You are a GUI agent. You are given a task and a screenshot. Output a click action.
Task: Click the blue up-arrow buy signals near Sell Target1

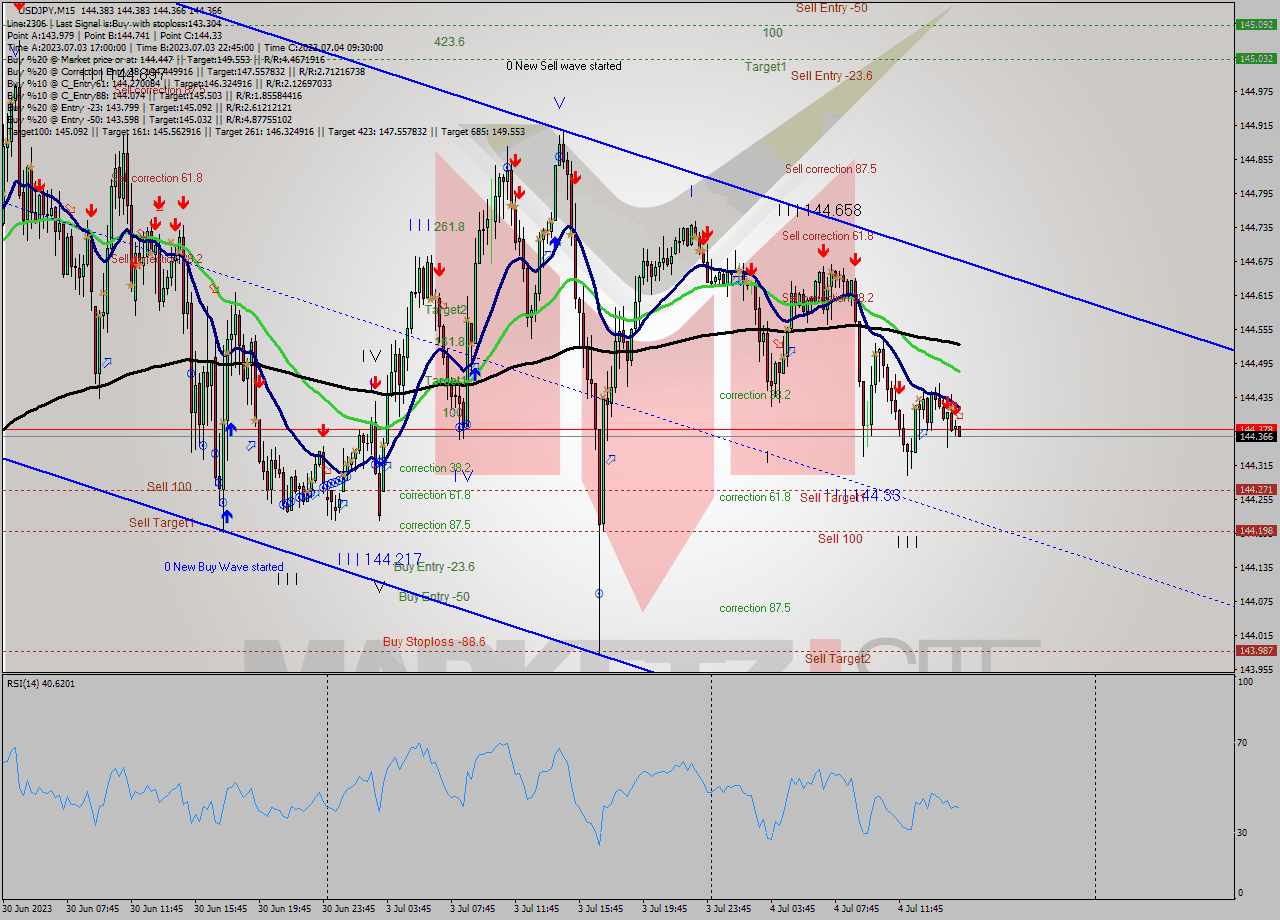coord(228,514)
